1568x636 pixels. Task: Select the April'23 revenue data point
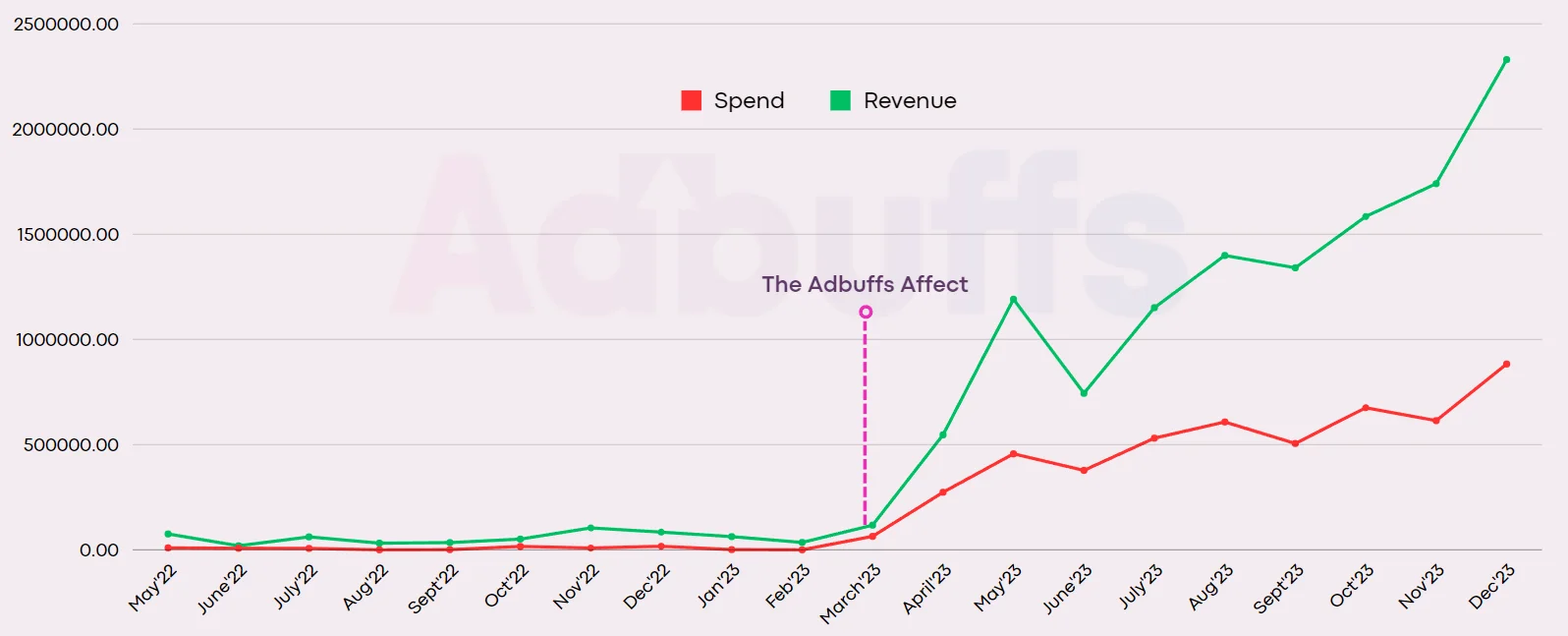943,434
